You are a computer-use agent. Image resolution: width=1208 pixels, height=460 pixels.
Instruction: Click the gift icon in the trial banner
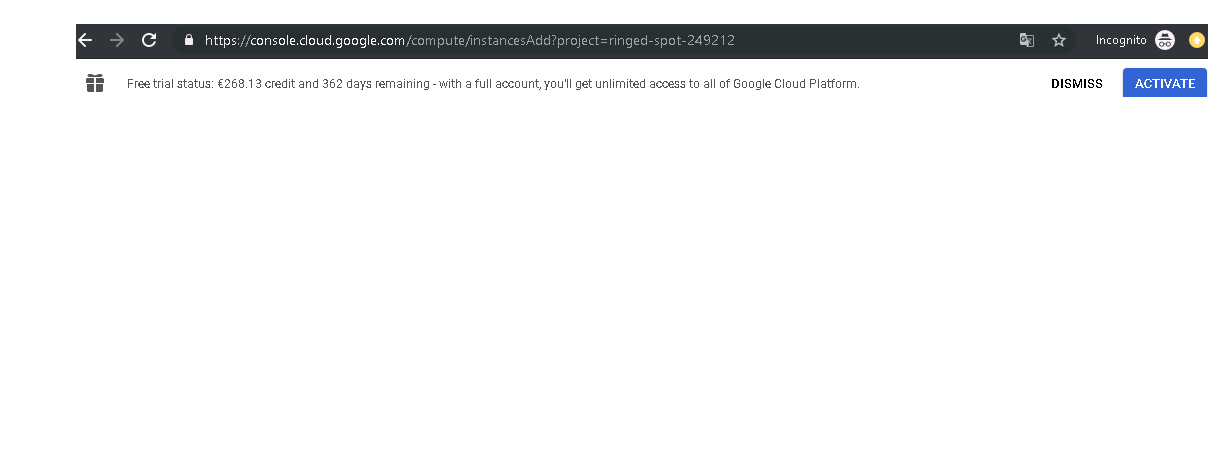(x=95, y=83)
